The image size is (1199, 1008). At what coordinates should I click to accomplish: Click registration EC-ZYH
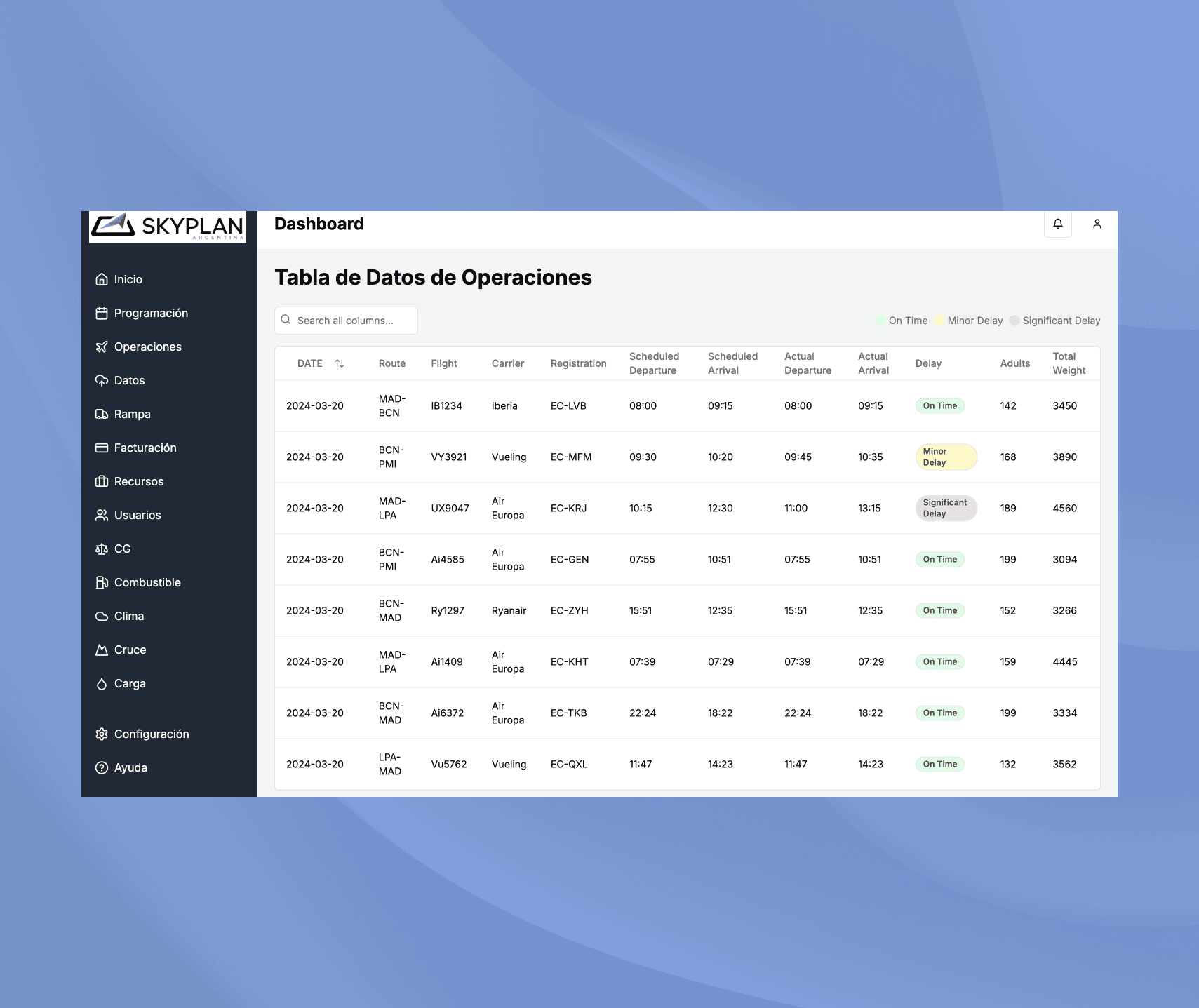pos(570,610)
